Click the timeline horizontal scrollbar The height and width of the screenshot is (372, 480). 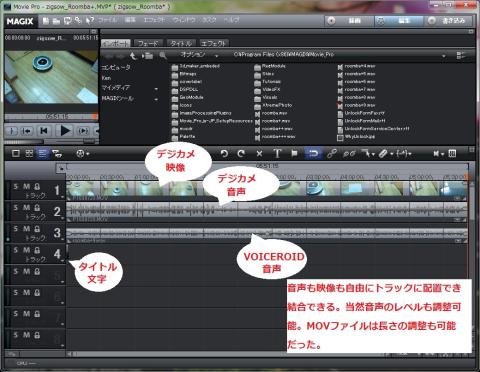227,354
